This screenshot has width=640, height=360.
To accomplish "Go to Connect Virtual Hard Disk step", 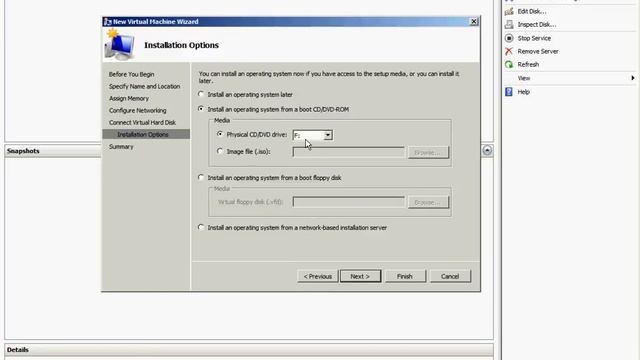I will (x=142, y=122).
